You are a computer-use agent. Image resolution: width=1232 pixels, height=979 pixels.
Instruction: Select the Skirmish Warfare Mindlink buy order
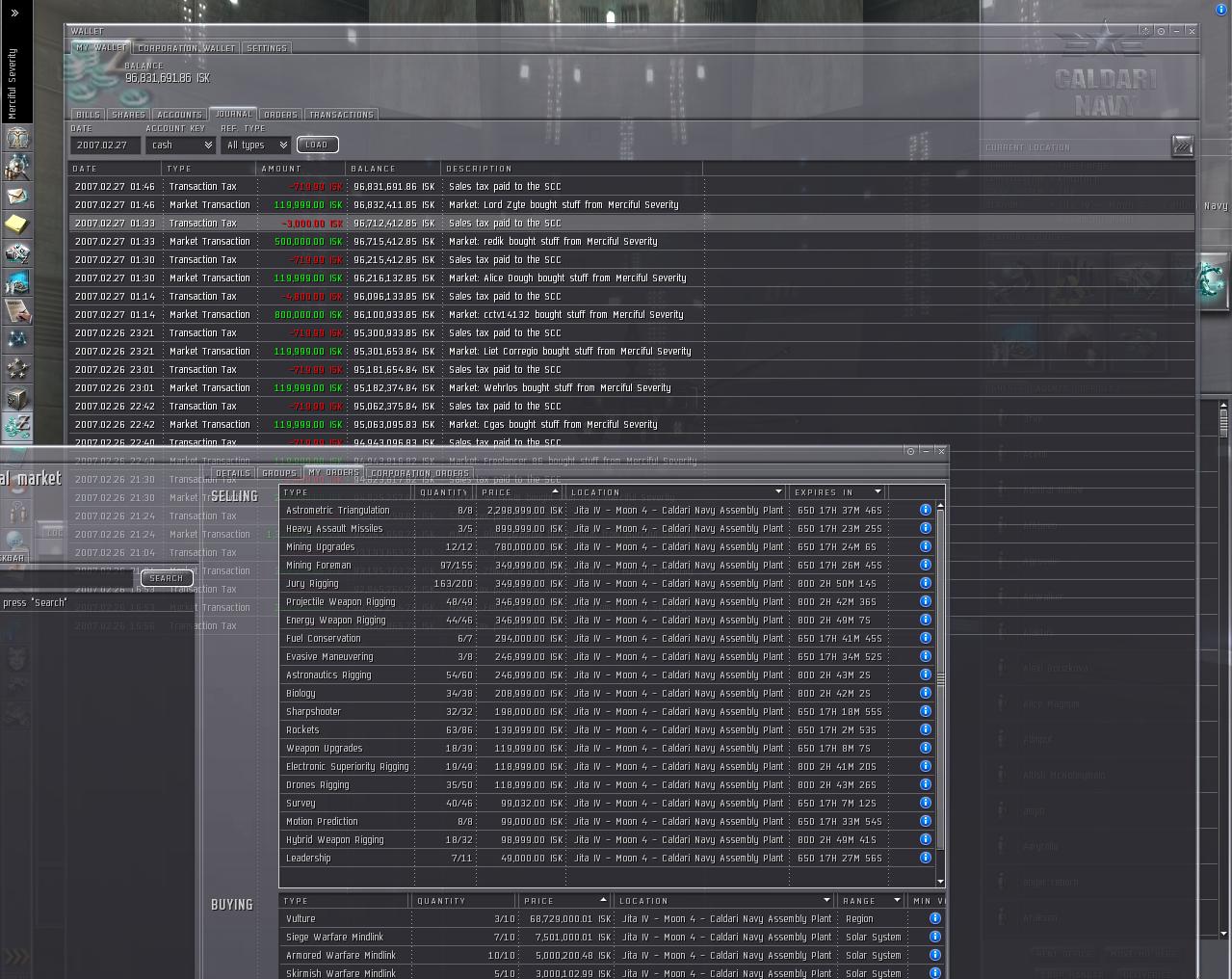613,973
